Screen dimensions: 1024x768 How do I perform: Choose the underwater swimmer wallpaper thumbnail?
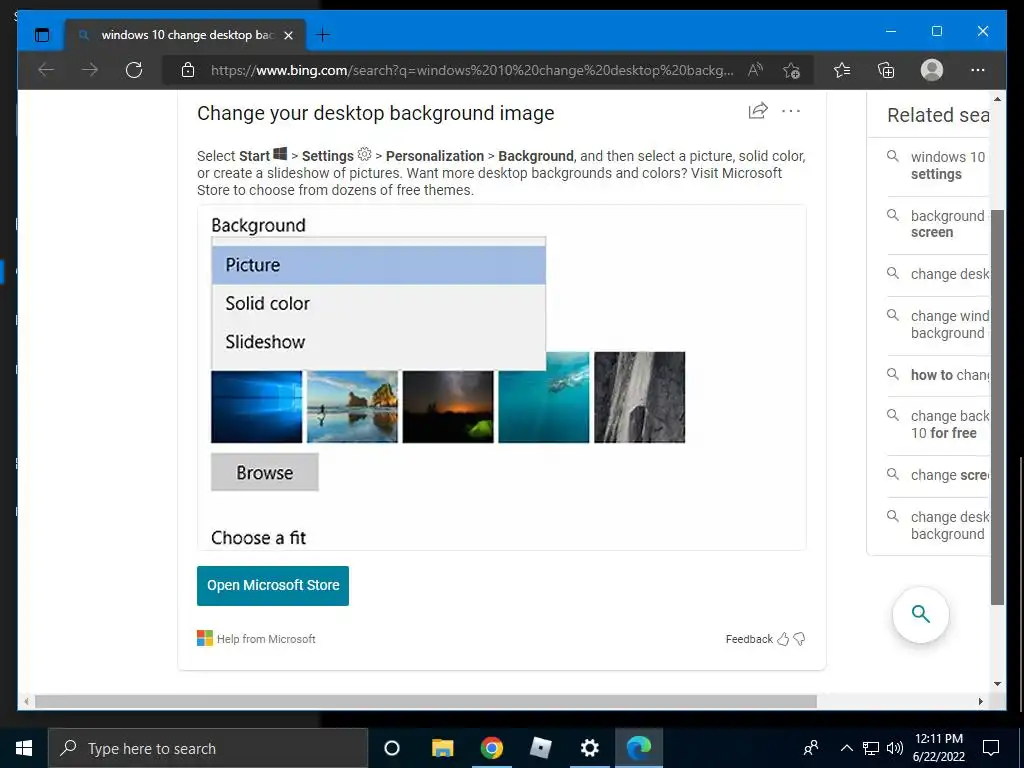pyautogui.click(x=543, y=397)
